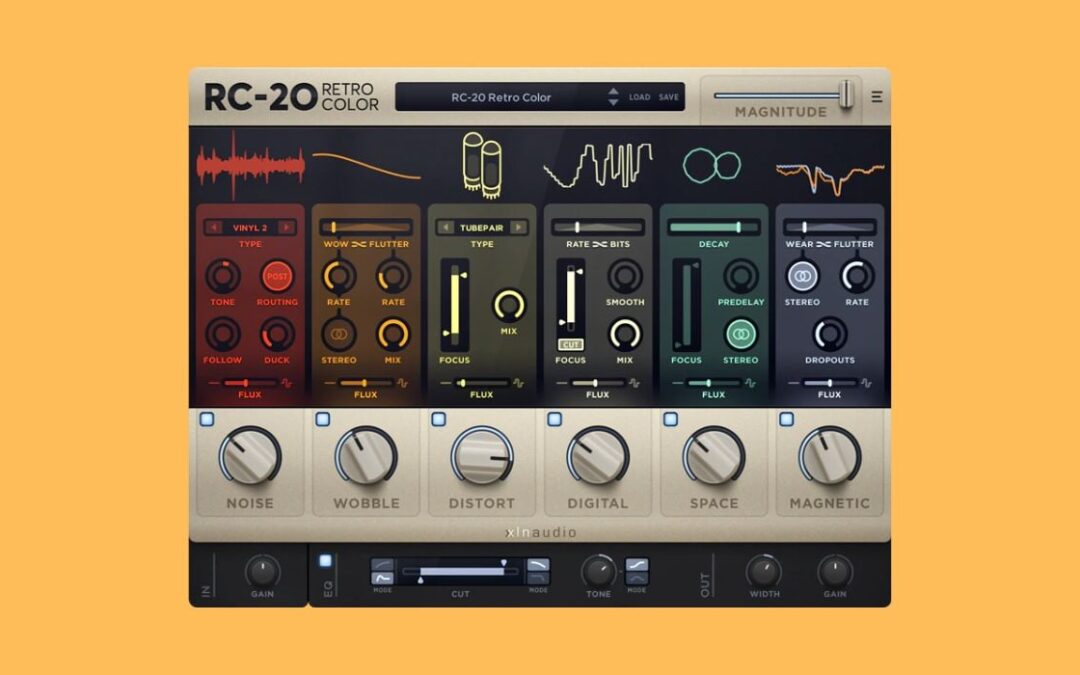
Task: Select the upper high-cut Mode icon in EQ
Action: click(538, 565)
